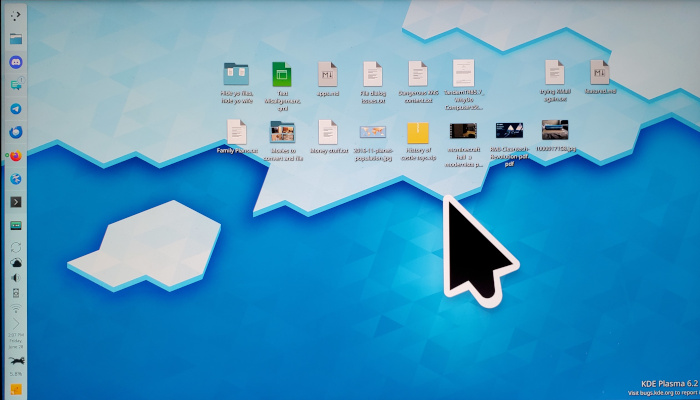Open Thunderbird mail from the panel

point(16,132)
